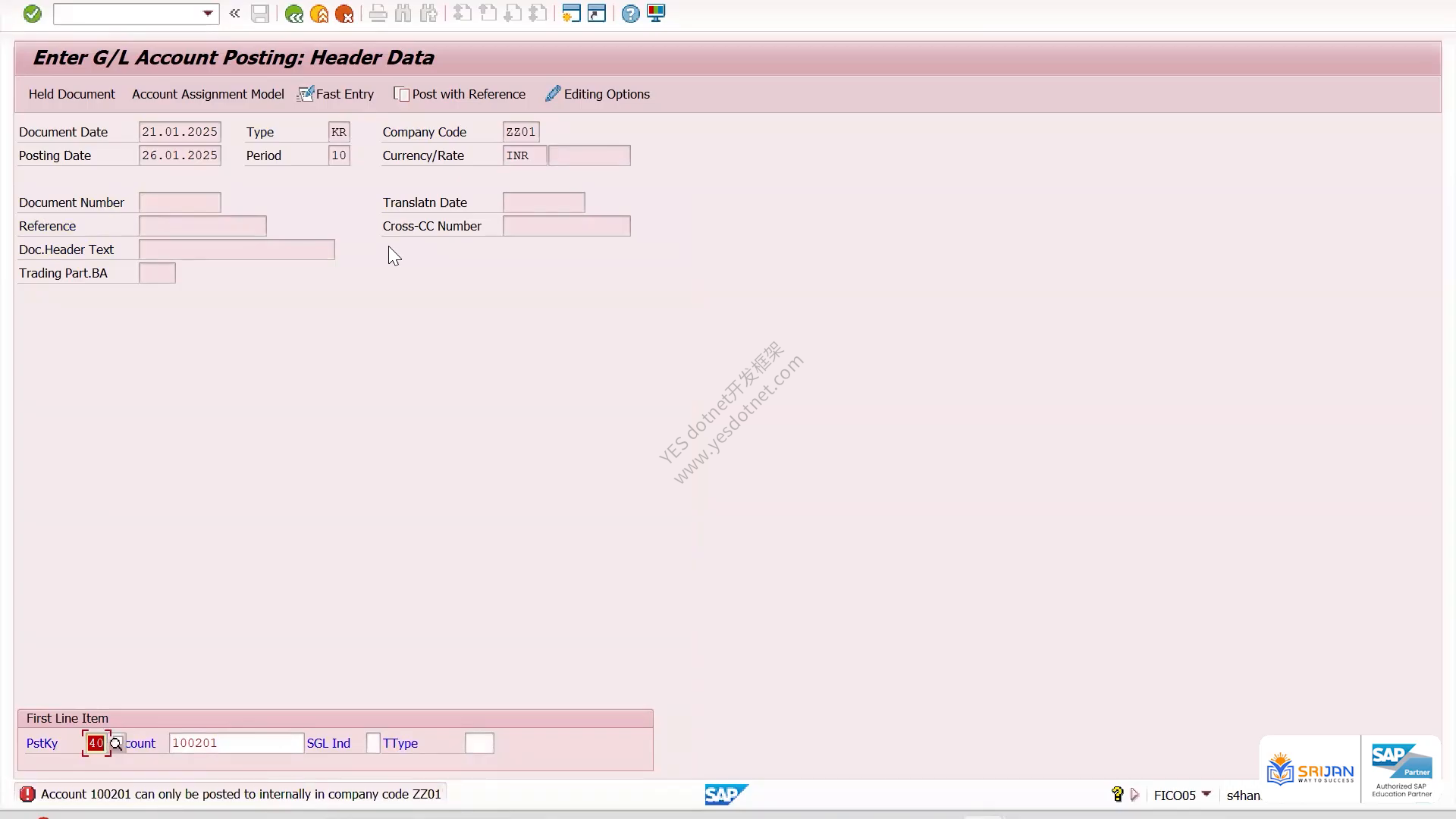This screenshot has height=819, width=1456.
Task: Open the FICO05 system info dropdown
Action: [1206, 794]
